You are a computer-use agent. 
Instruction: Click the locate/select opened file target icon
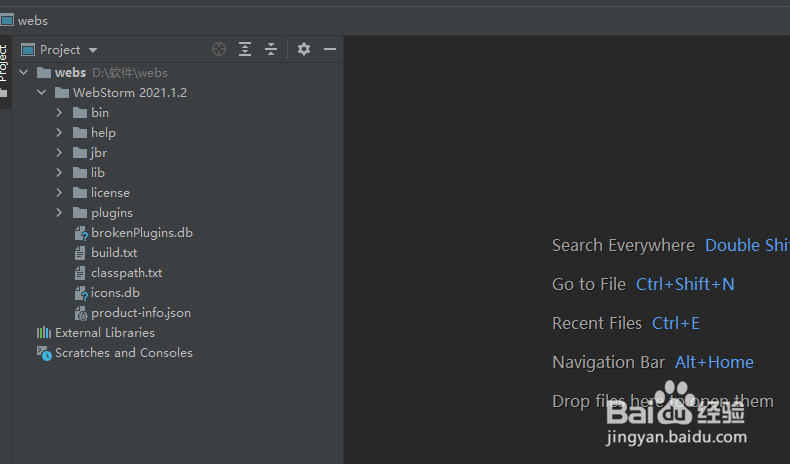(x=219, y=49)
